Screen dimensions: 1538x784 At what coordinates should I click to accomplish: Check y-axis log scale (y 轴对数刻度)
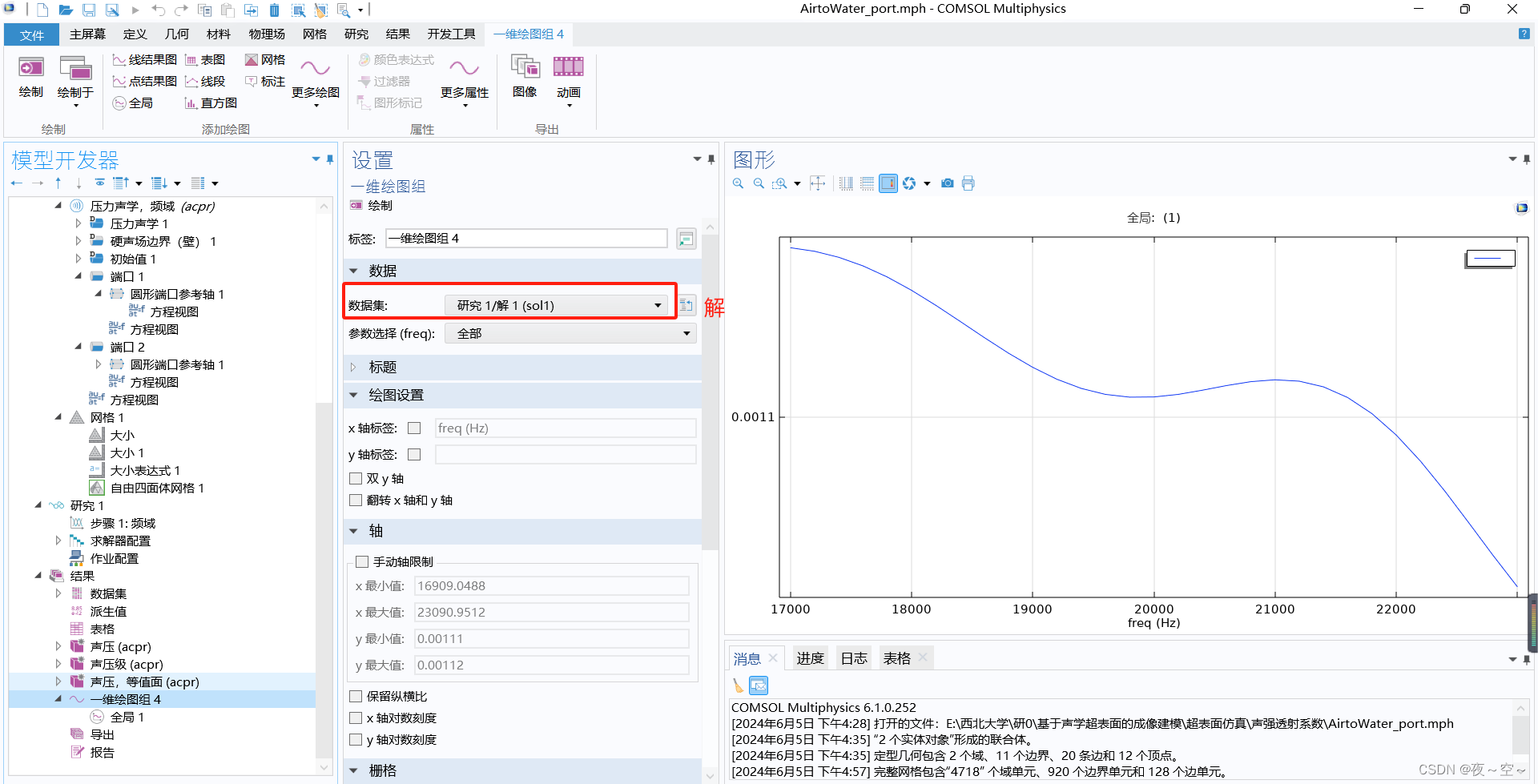click(356, 740)
